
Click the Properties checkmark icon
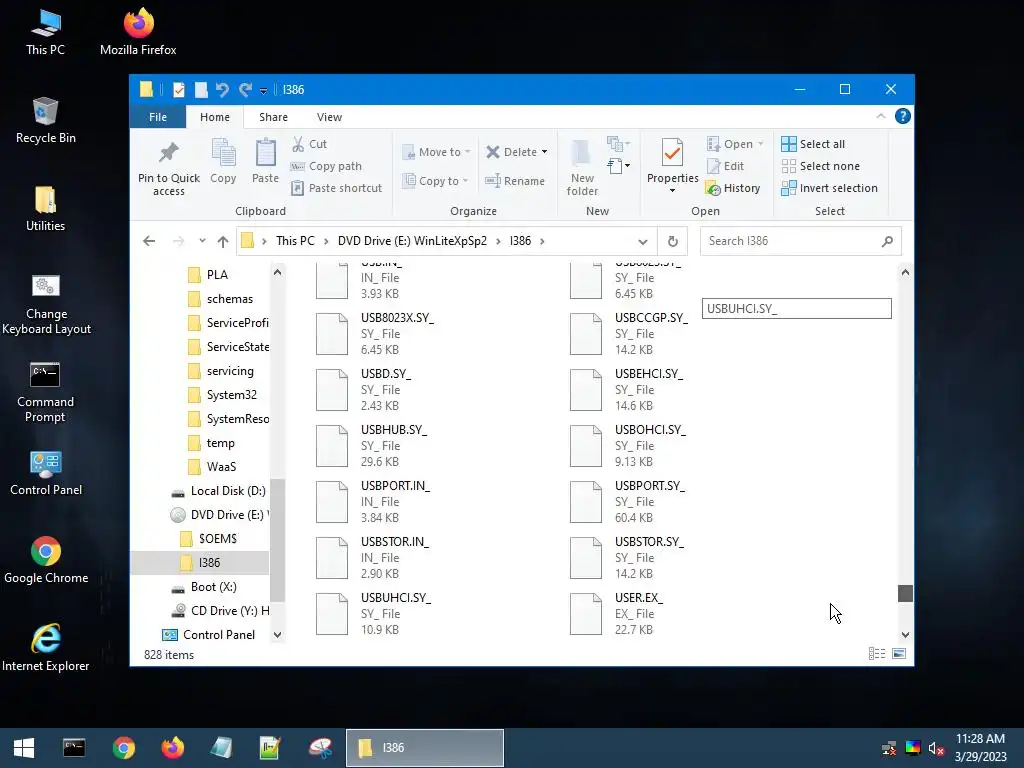672,153
